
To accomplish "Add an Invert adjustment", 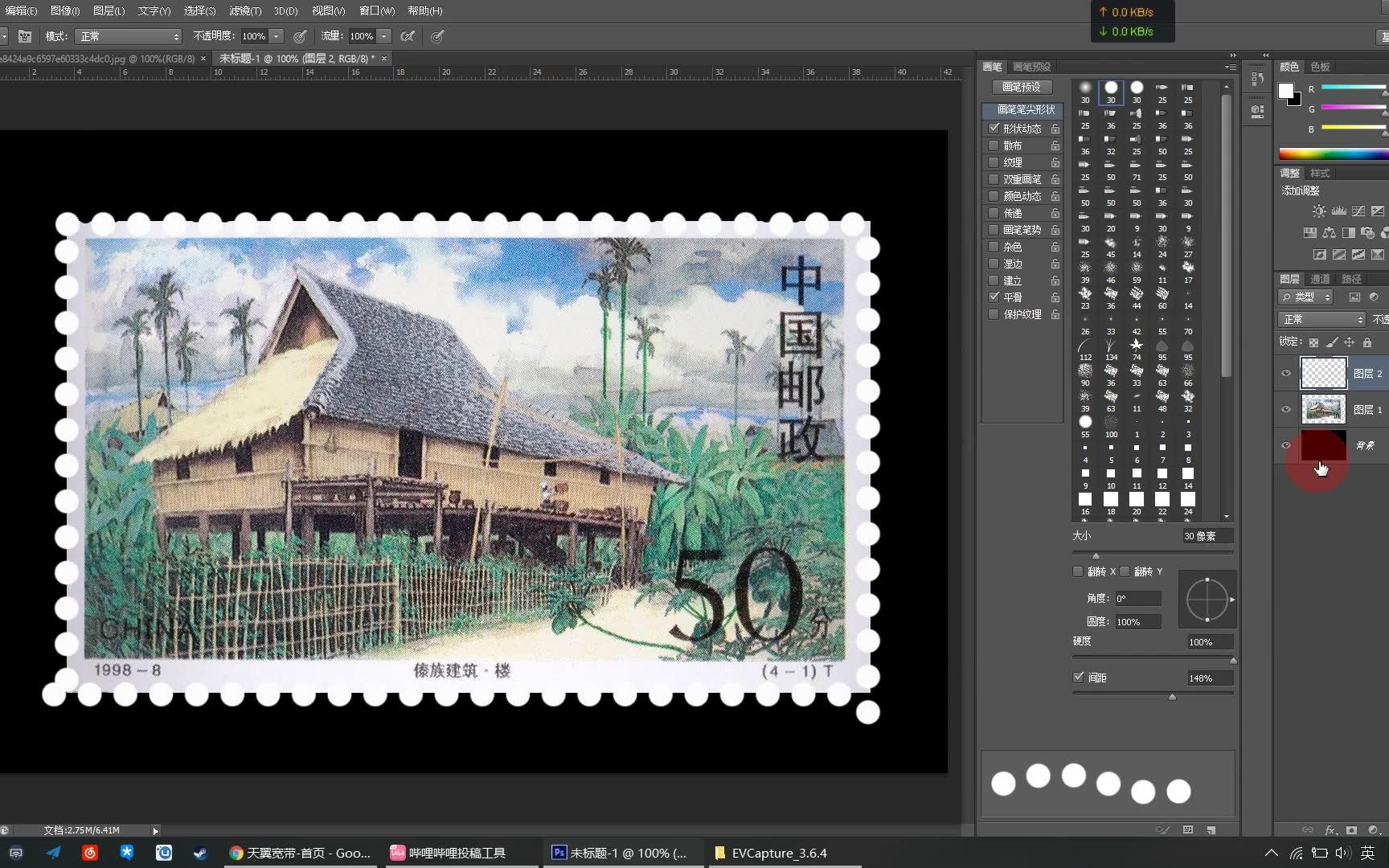I will coord(1319,255).
